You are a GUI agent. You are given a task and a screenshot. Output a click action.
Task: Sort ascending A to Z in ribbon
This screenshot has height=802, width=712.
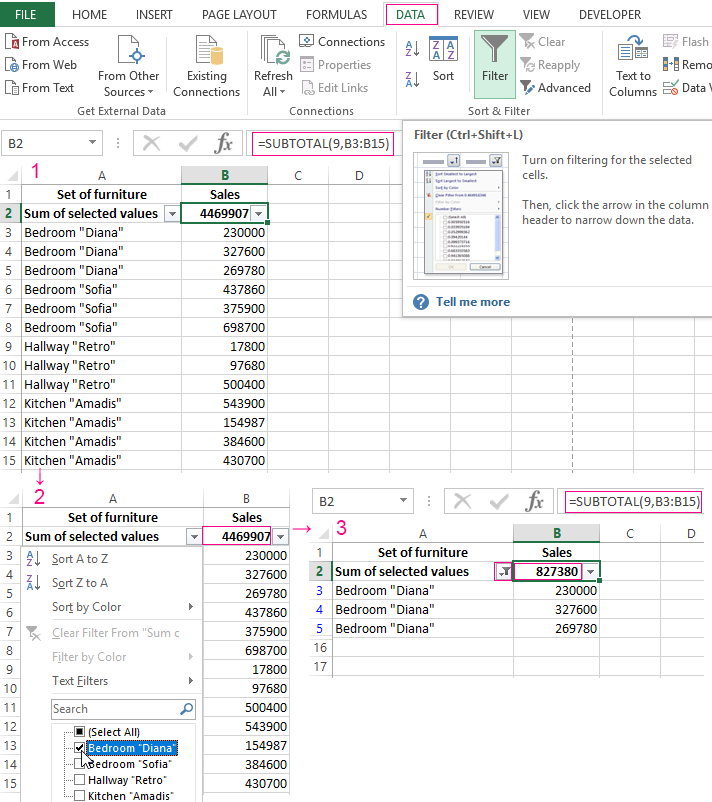tap(412, 49)
